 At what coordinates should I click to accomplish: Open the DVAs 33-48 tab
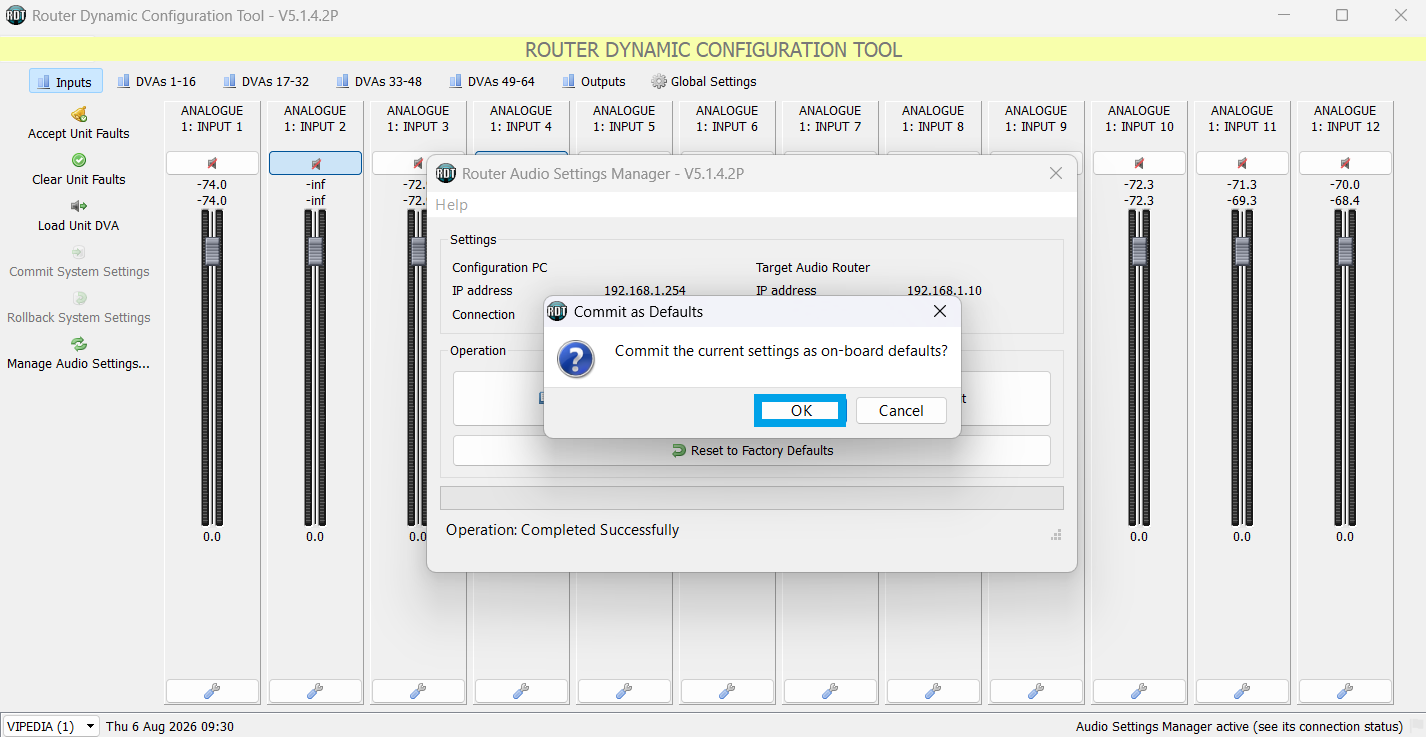(x=379, y=81)
